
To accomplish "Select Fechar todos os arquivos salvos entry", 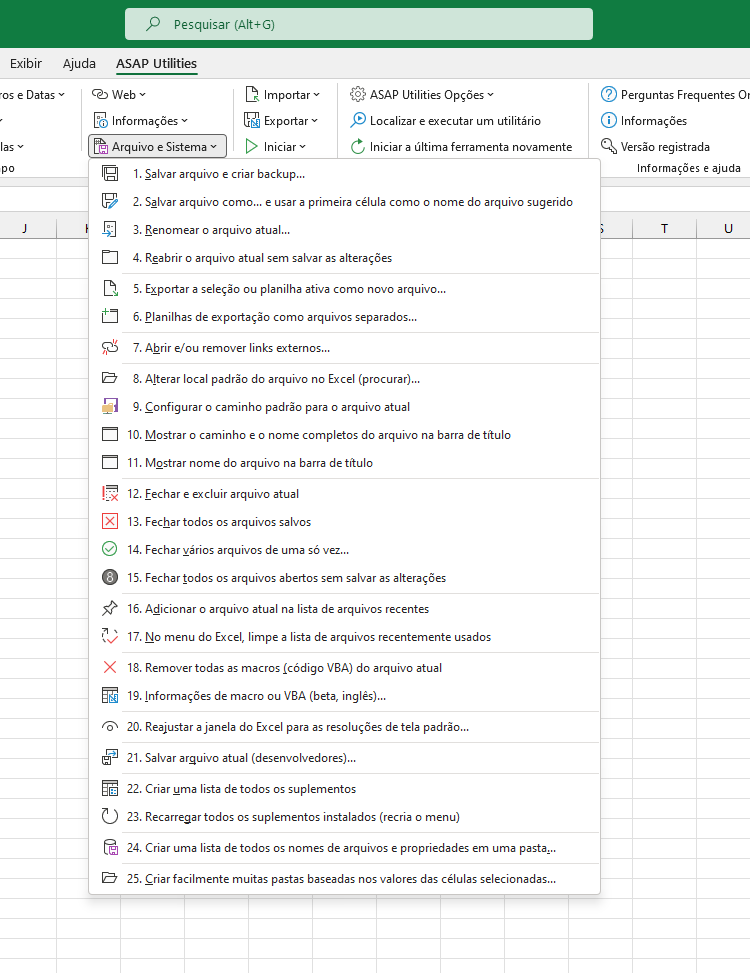I will 344,521.
